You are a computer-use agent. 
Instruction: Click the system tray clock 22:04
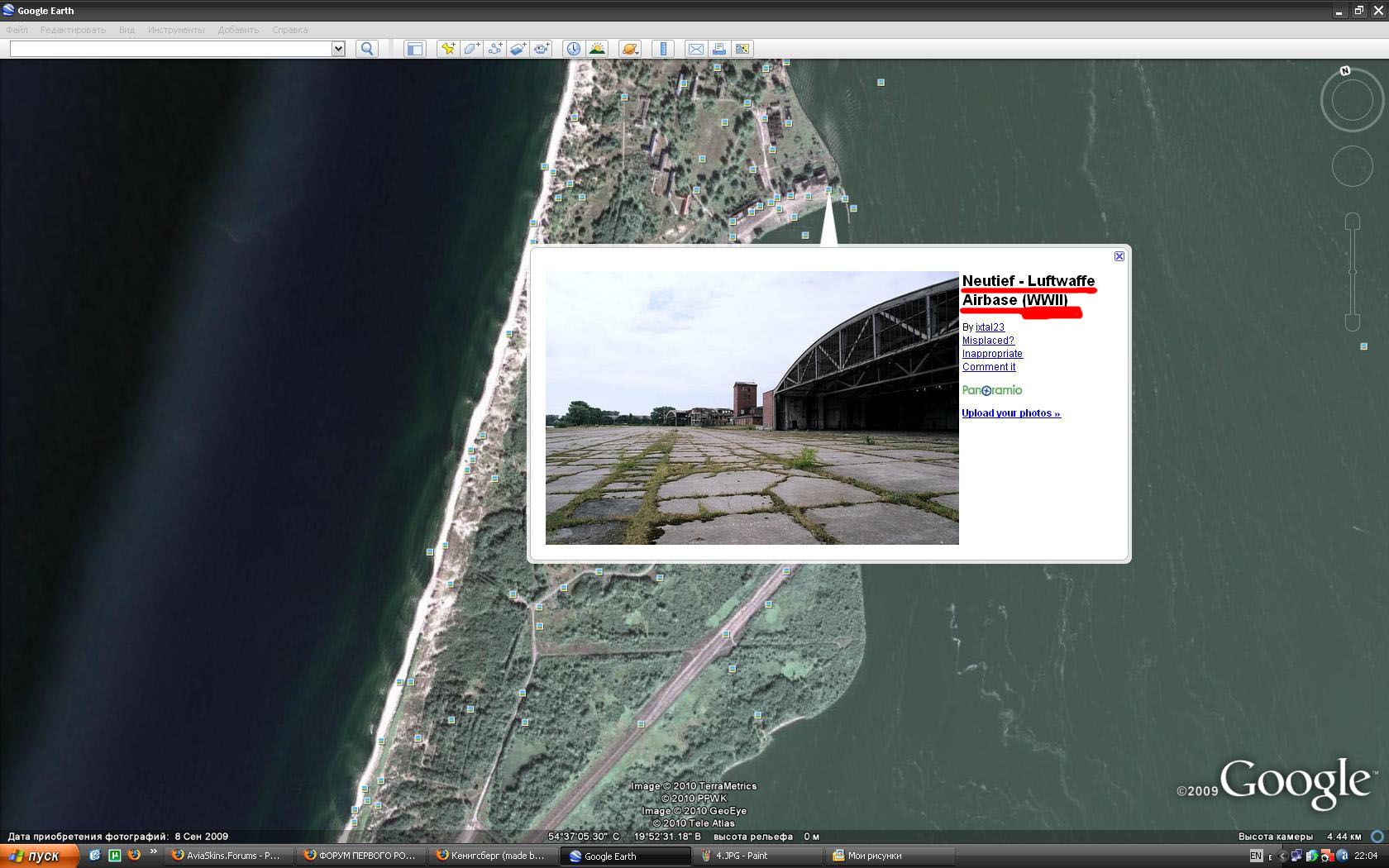[1366, 856]
